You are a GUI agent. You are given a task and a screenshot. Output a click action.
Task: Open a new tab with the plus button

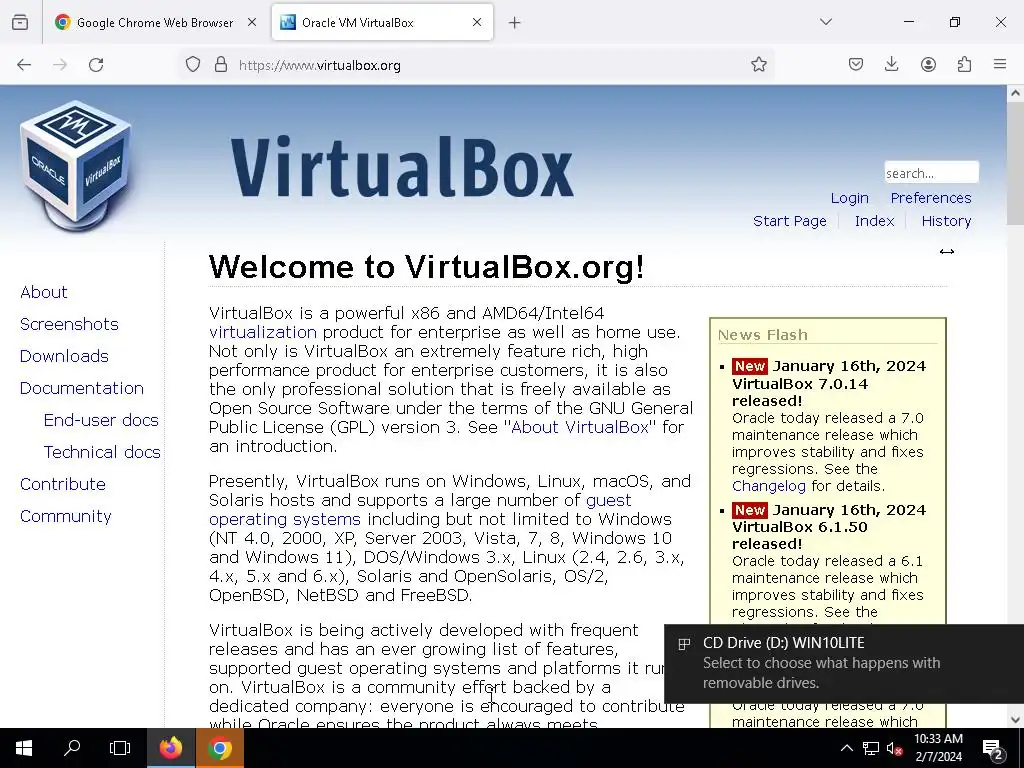click(515, 23)
